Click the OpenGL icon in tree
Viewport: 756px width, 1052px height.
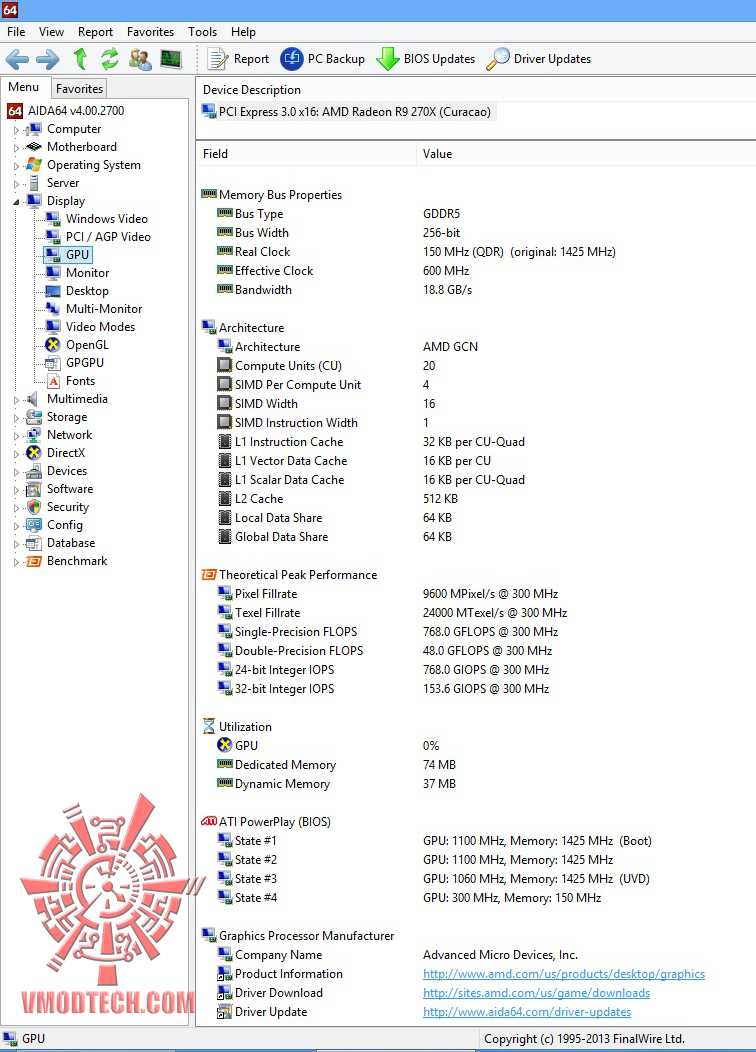point(53,345)
